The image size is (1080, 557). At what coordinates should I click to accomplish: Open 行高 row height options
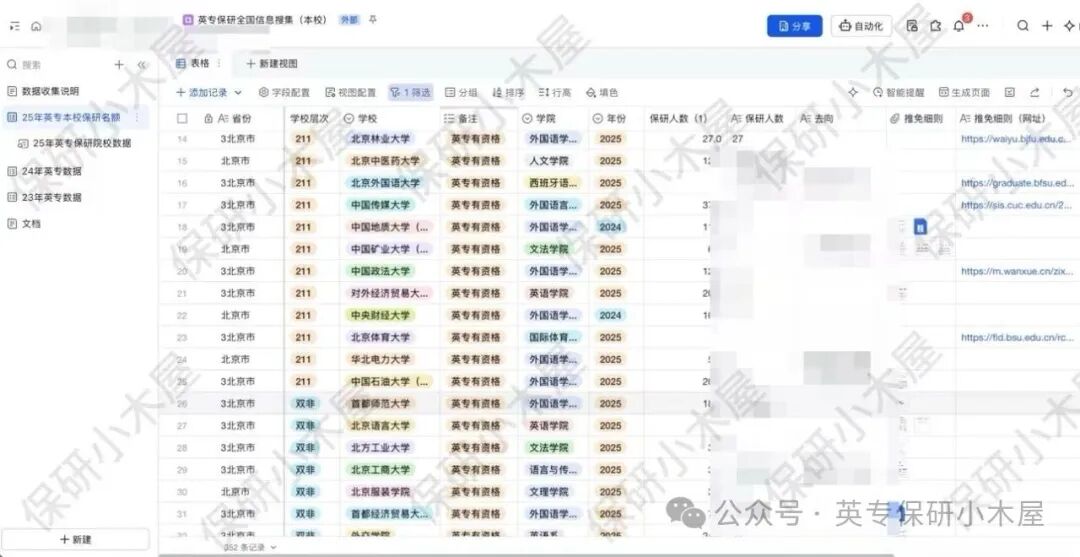[x=554, y=92]
